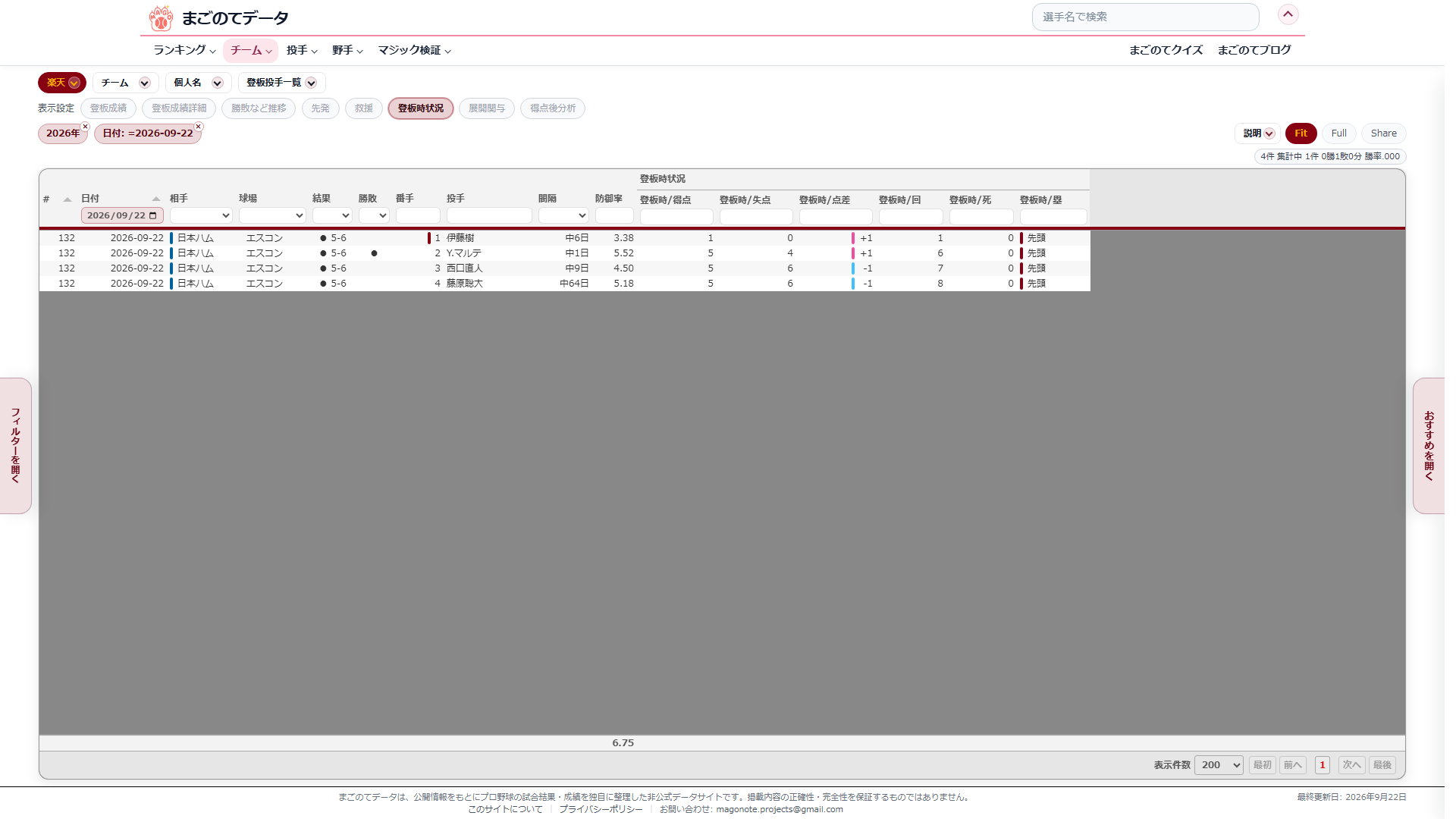
Task: Focus the player name search box
Action: pos(1145,17)
